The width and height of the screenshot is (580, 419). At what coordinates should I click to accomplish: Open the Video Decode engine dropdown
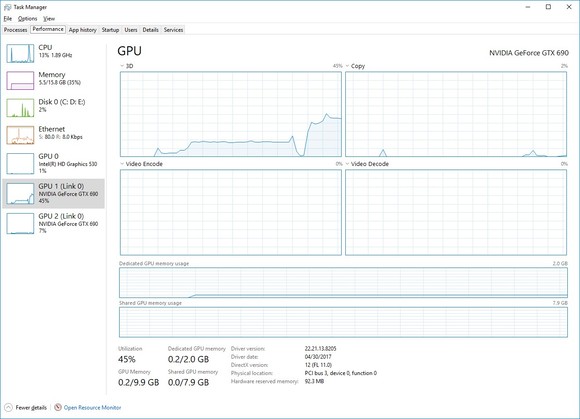[x=347, y=164]
